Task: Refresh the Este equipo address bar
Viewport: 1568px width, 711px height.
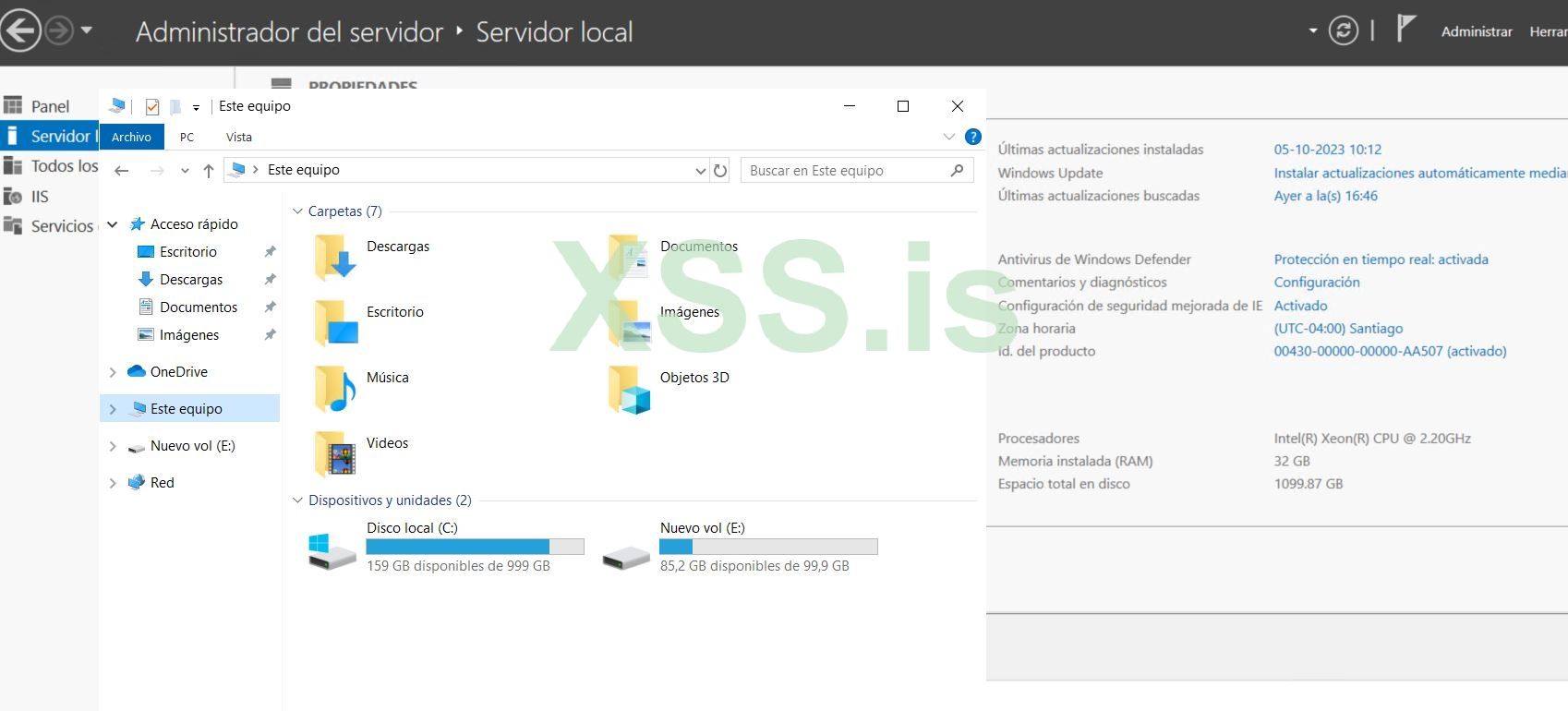Action: (720, 170)
